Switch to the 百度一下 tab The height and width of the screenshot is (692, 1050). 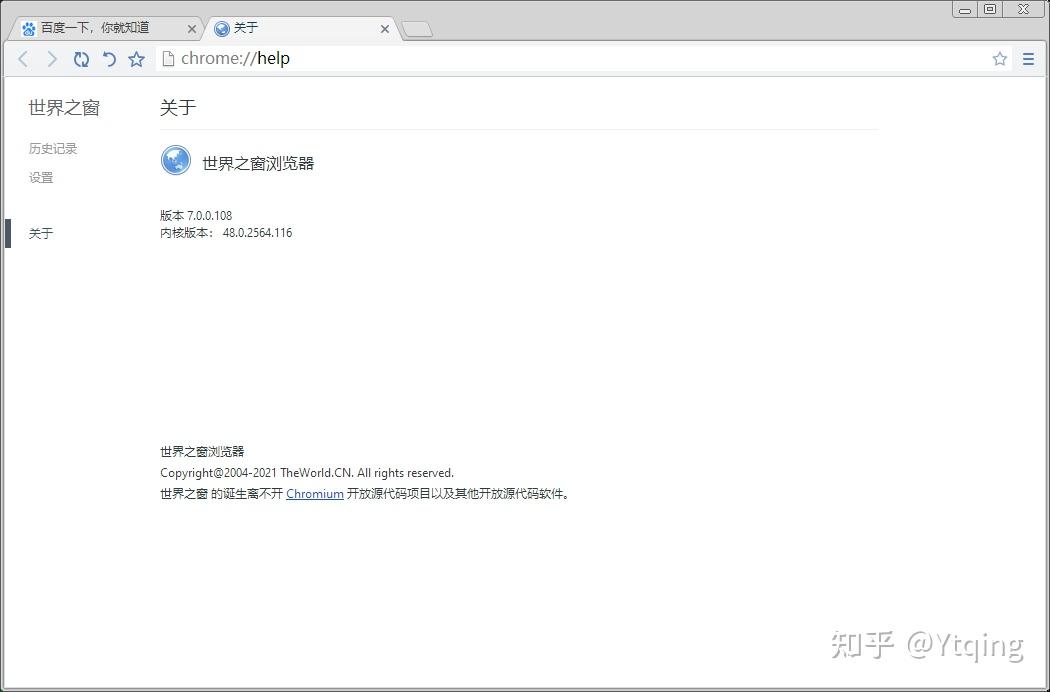click(x=100, y=28)
